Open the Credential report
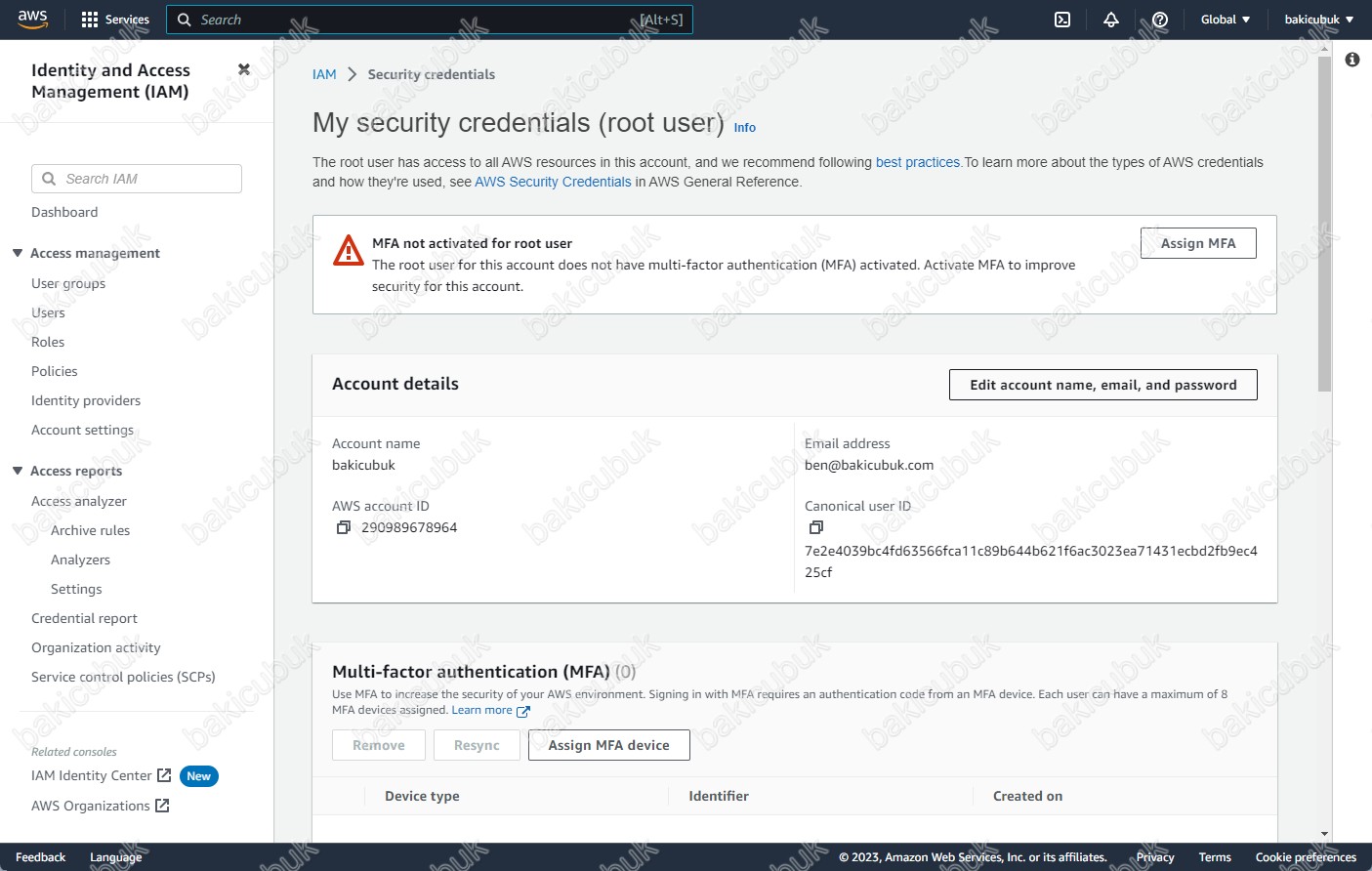Image resolution: width=1372 pixels, height=871 pixels. (84, 618)
